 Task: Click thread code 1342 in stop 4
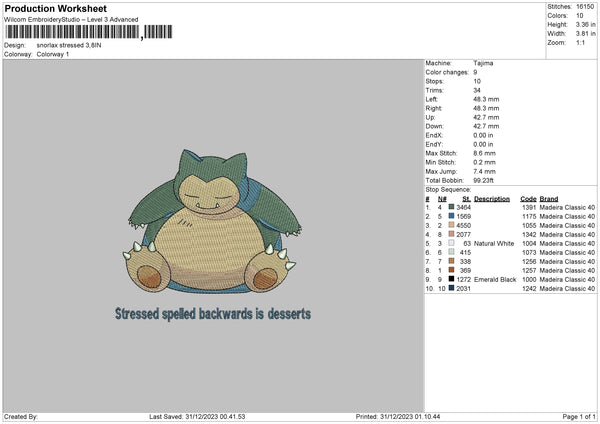[529, 235]
